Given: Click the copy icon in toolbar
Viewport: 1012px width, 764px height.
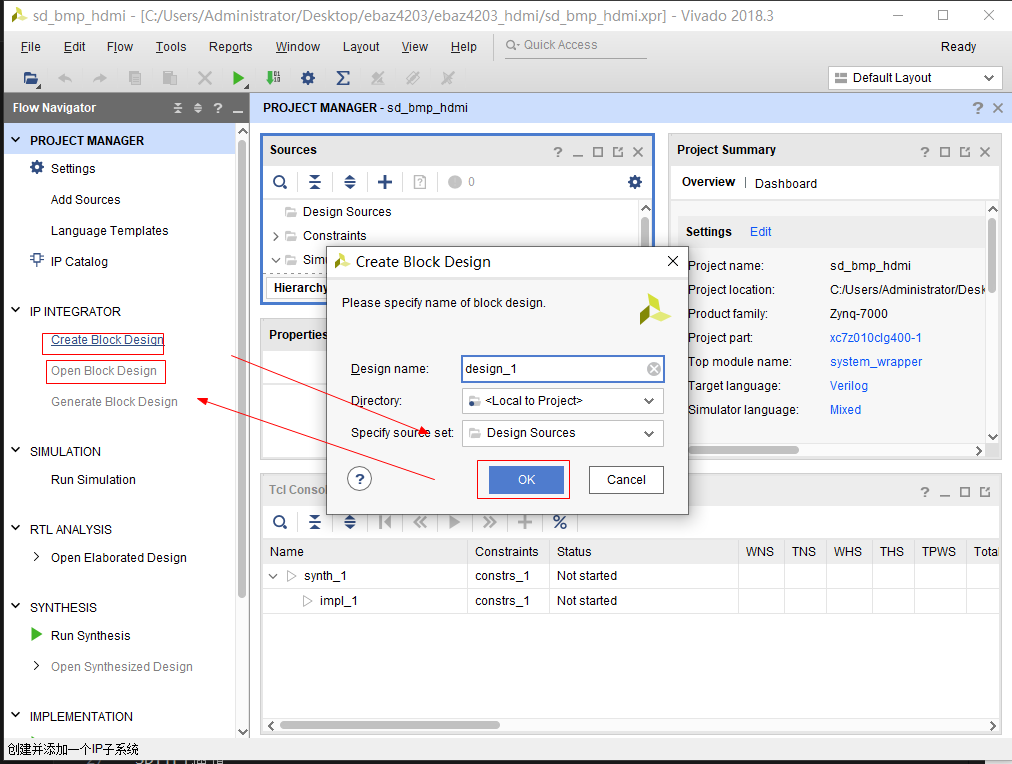Looking at the screenshot, I should (135, 78).
